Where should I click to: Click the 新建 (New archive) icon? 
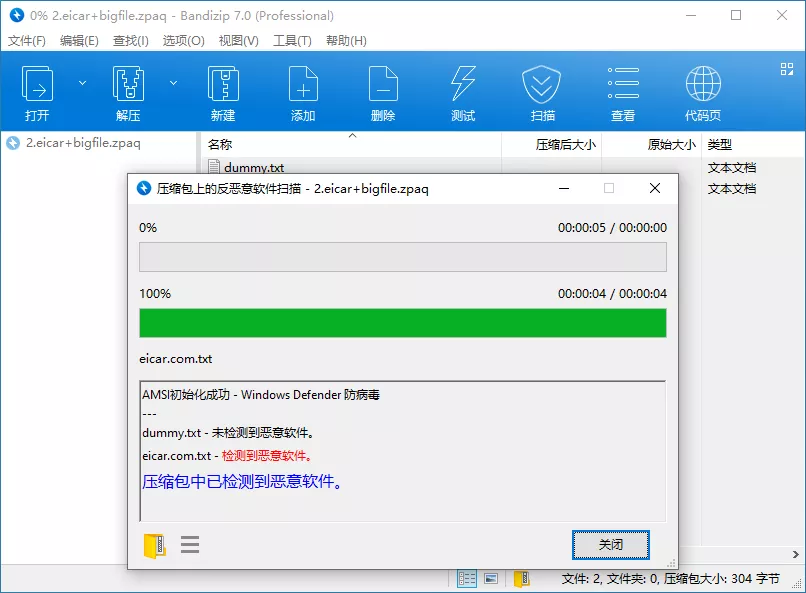click(222, 90)
